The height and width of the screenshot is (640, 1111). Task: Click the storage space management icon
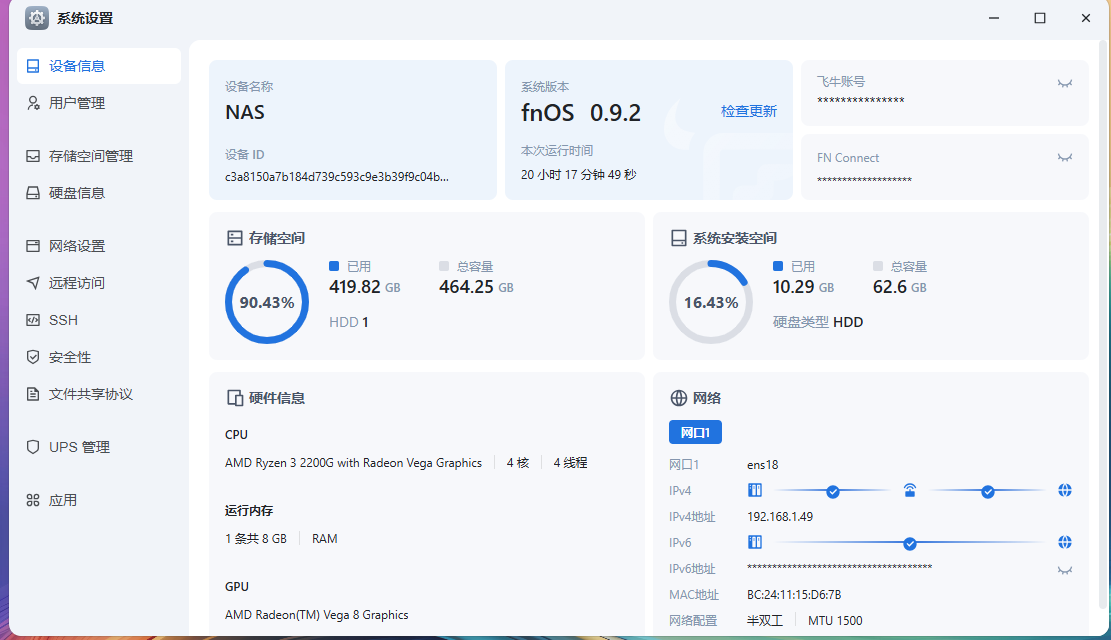(33, 156)
